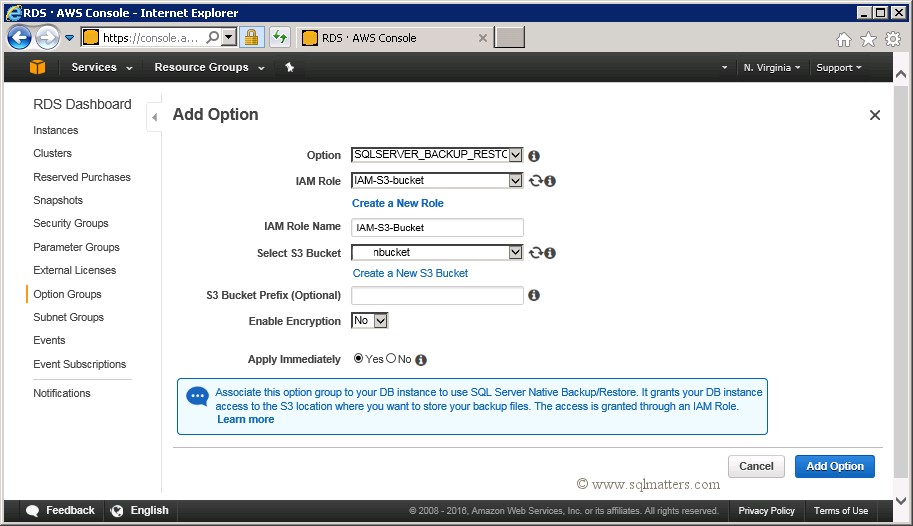The image size is (913, 526).
Task: Click the refresh icon beside Select S3 Bucket
Action: (536, 253)
